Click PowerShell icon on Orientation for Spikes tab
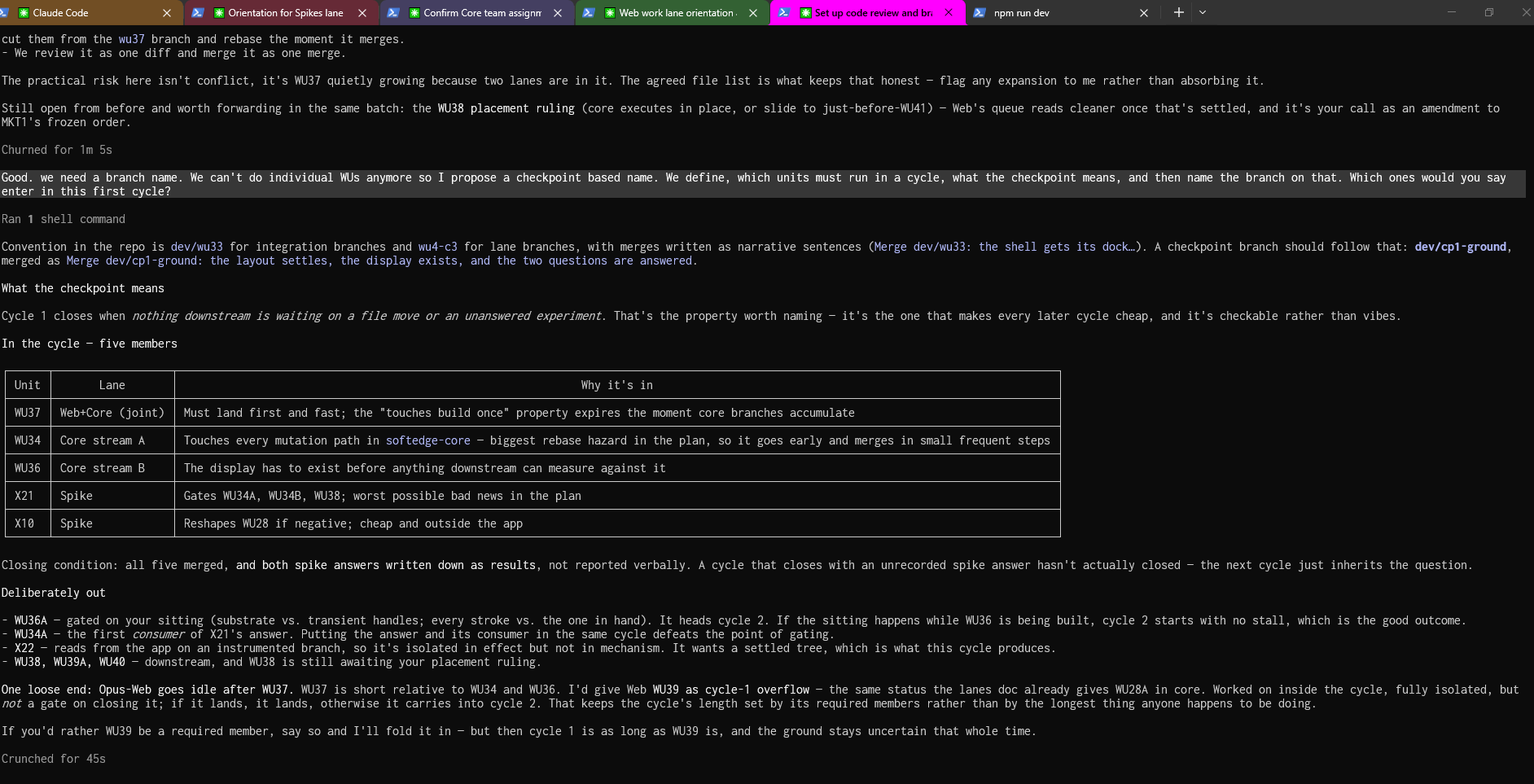This screenshot has height=784, width=1534. pos(198,13)
